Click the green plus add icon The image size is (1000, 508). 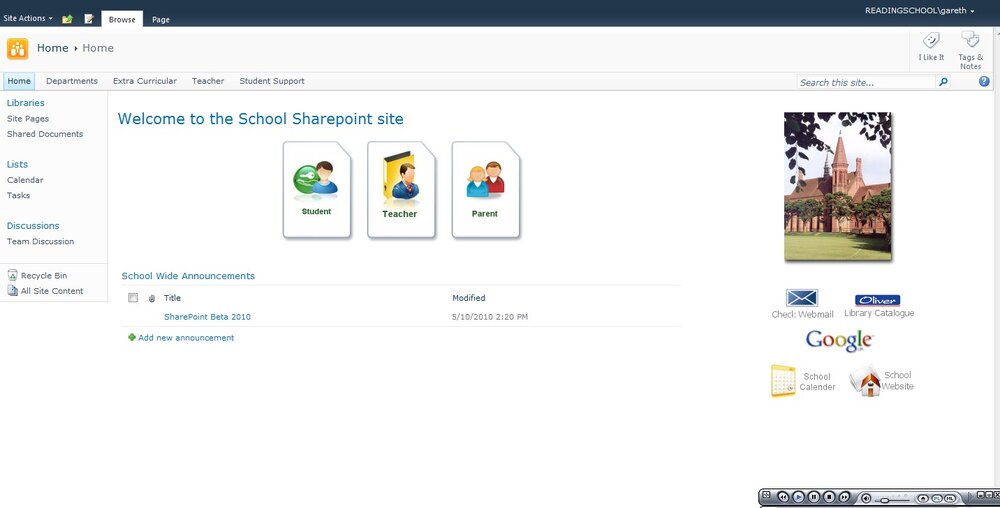pos(132,337)
